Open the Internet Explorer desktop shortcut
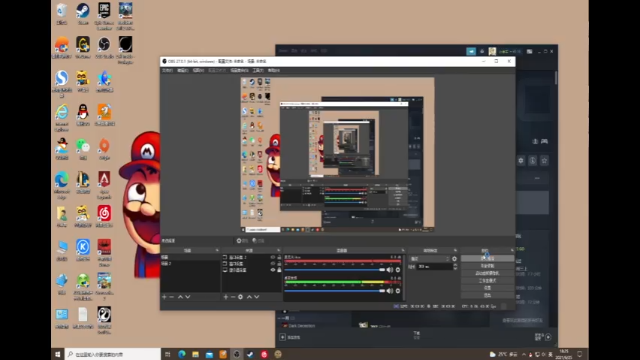 pyautogui.click(x=62, y=118)
